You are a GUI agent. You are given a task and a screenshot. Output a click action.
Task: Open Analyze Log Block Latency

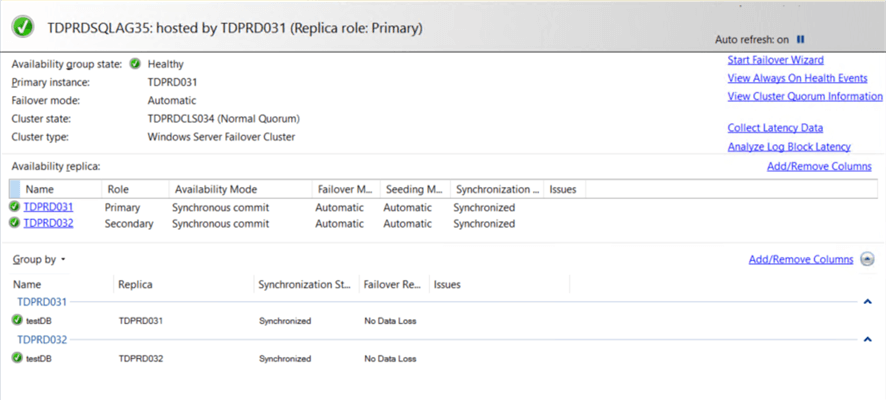tap(789, 146)
